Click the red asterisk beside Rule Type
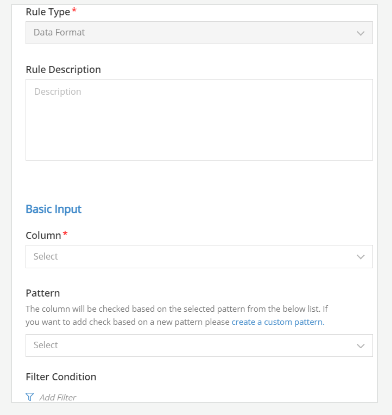 pos(74,10)
